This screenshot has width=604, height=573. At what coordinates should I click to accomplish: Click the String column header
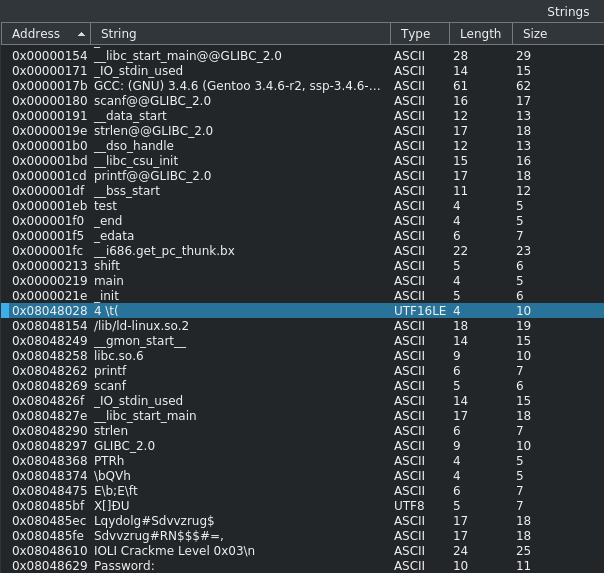pyautogui.click(x=240, y=34)
